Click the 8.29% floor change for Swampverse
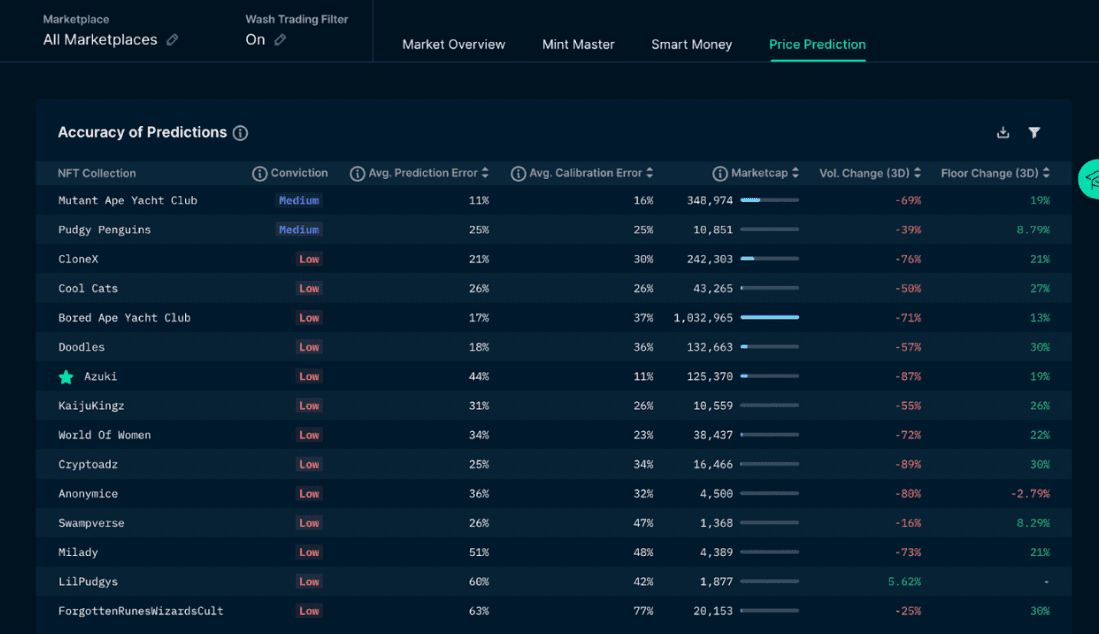The image size is (1099, 634). [x=1033, y=523]
